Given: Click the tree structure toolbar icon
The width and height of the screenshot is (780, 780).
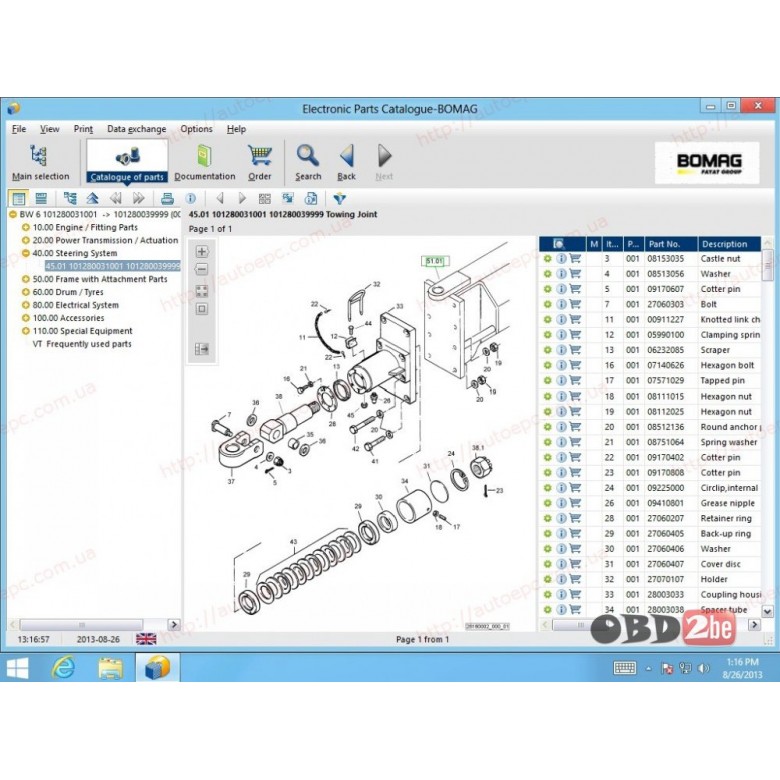Looking at the screenshot, I should click(x=70, y=199).
